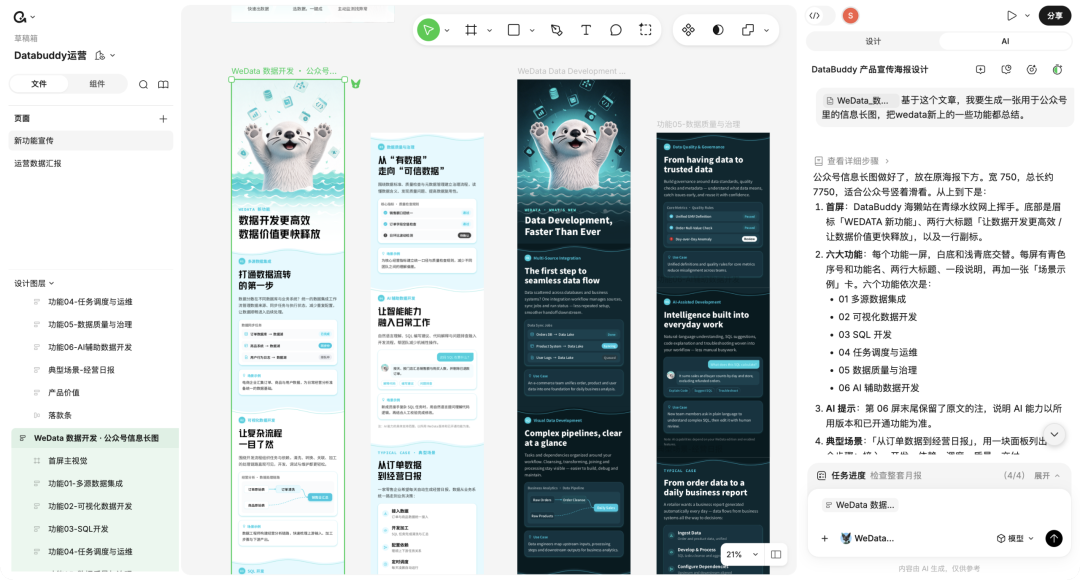Select the 新功能宣传 page
Viewport: 1080px width, 580px height.
91,141
